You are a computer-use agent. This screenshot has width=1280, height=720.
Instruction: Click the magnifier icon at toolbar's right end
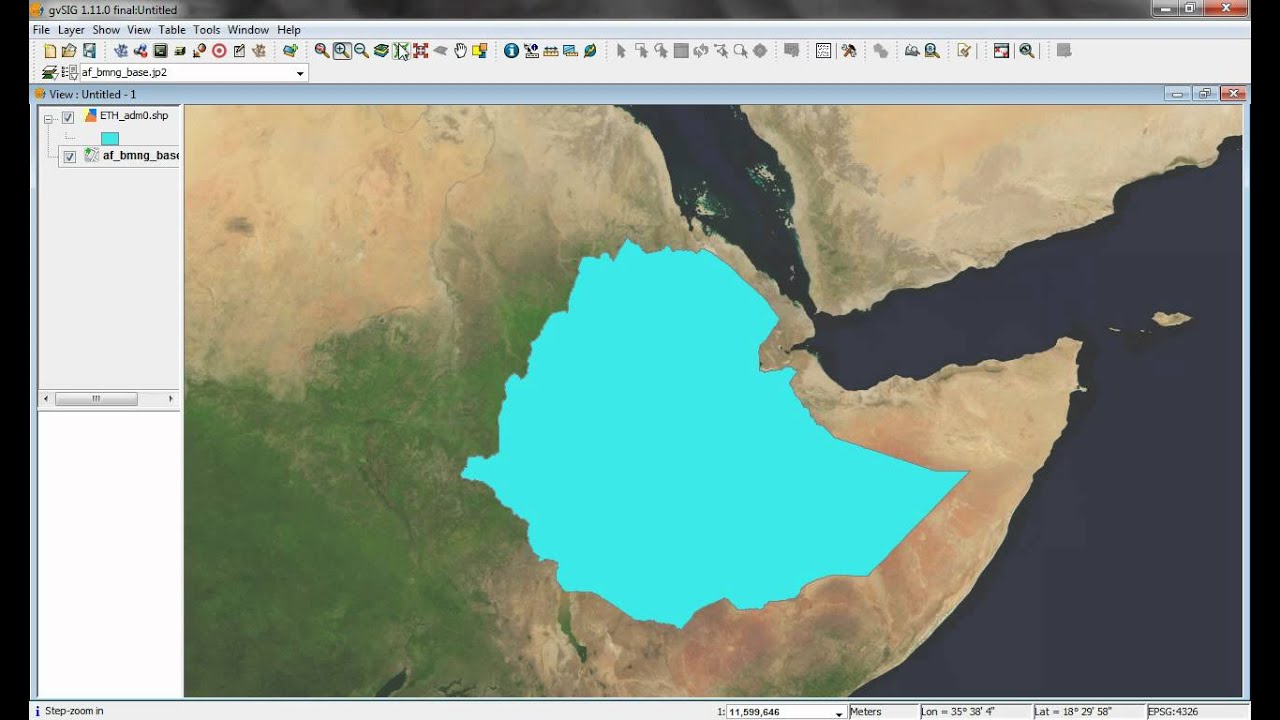tap(1027, 51)
